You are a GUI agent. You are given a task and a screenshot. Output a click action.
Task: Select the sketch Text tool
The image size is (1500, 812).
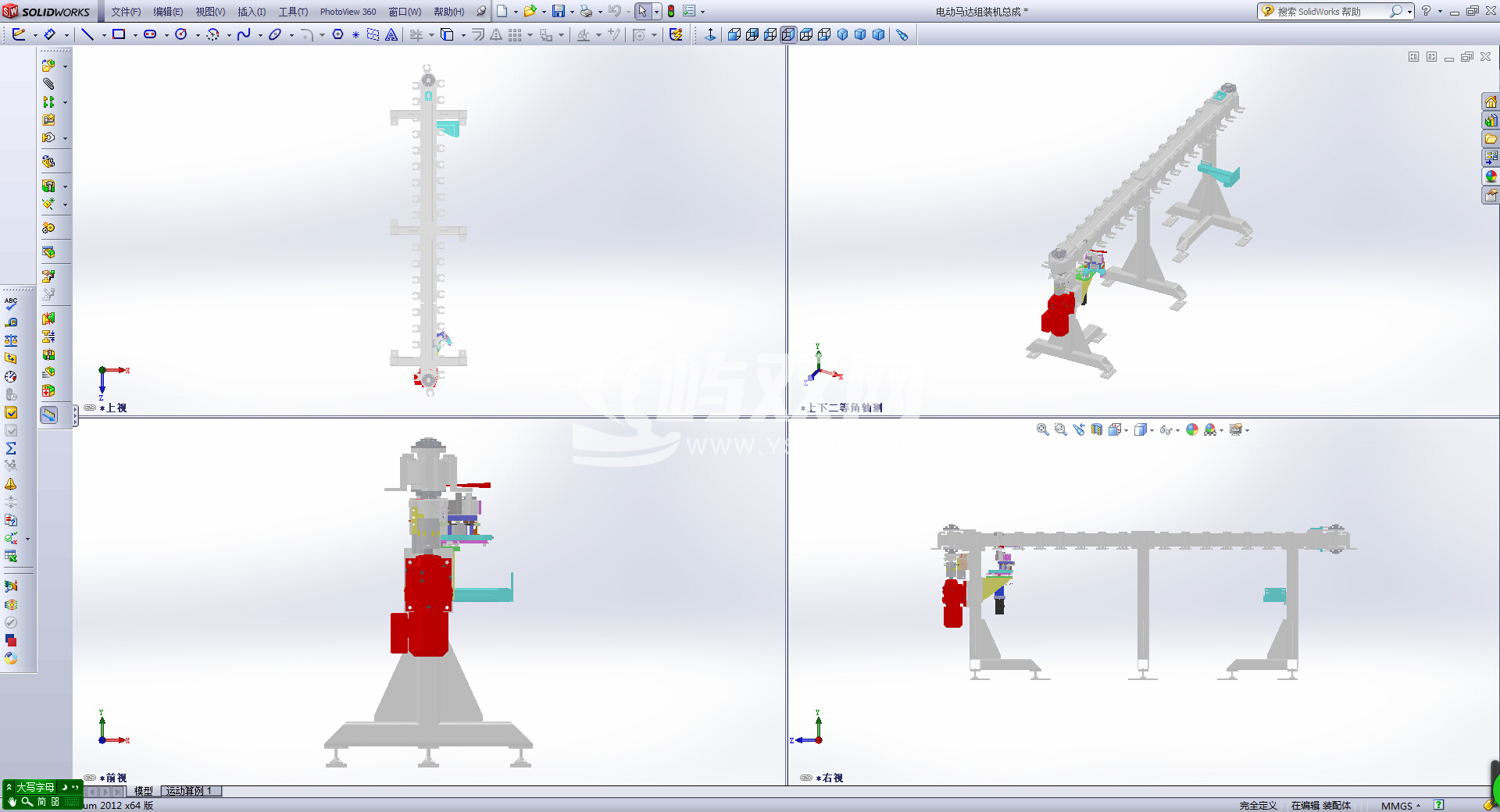[391, 34]
